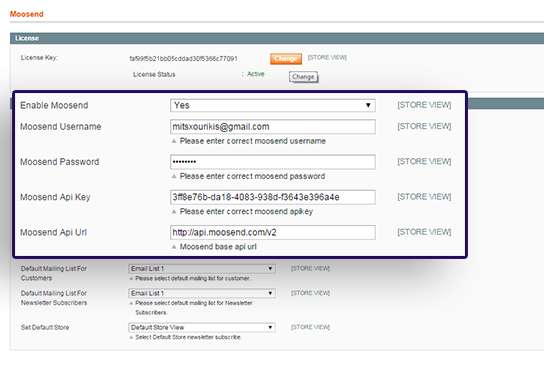Click STORE VIEW beside Enable Moosend
Screen dimensions: 544x379
[x=424, y=105]
